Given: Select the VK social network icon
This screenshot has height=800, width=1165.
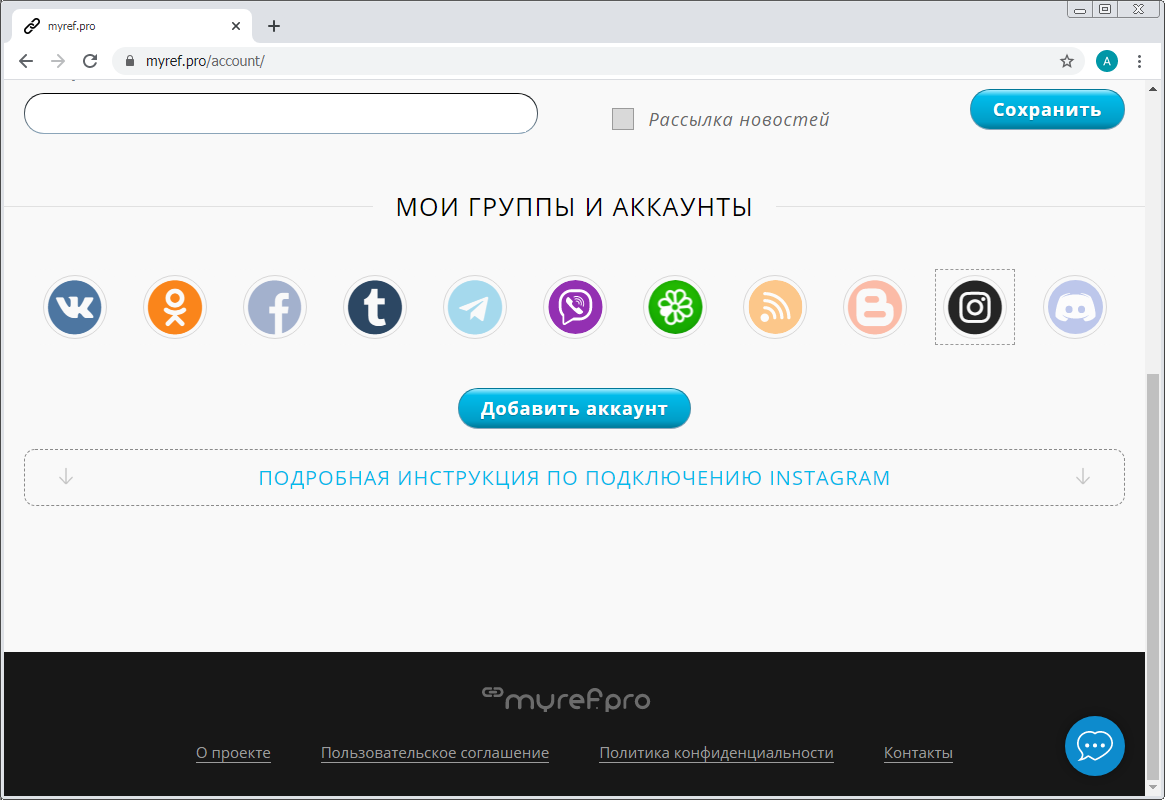Looking at the screenshot, I should [75, 307].
